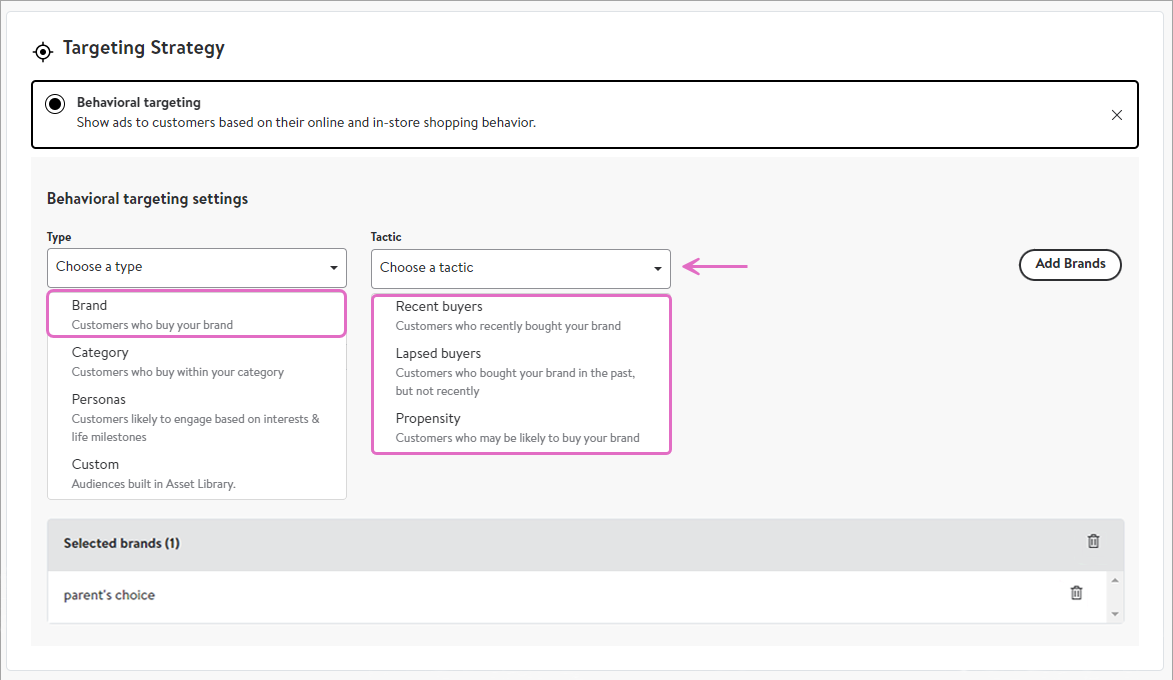Viewport: 1173px width, 680px height.
Task: Choose Lapsed buyers tactic
Action: [520, 371]
